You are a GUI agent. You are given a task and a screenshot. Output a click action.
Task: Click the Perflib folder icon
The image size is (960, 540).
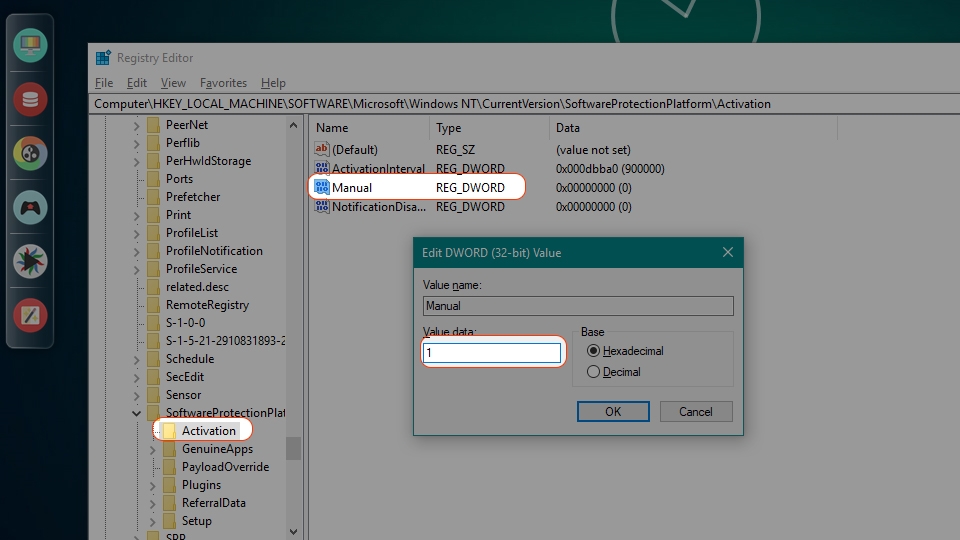click(153, 143)
